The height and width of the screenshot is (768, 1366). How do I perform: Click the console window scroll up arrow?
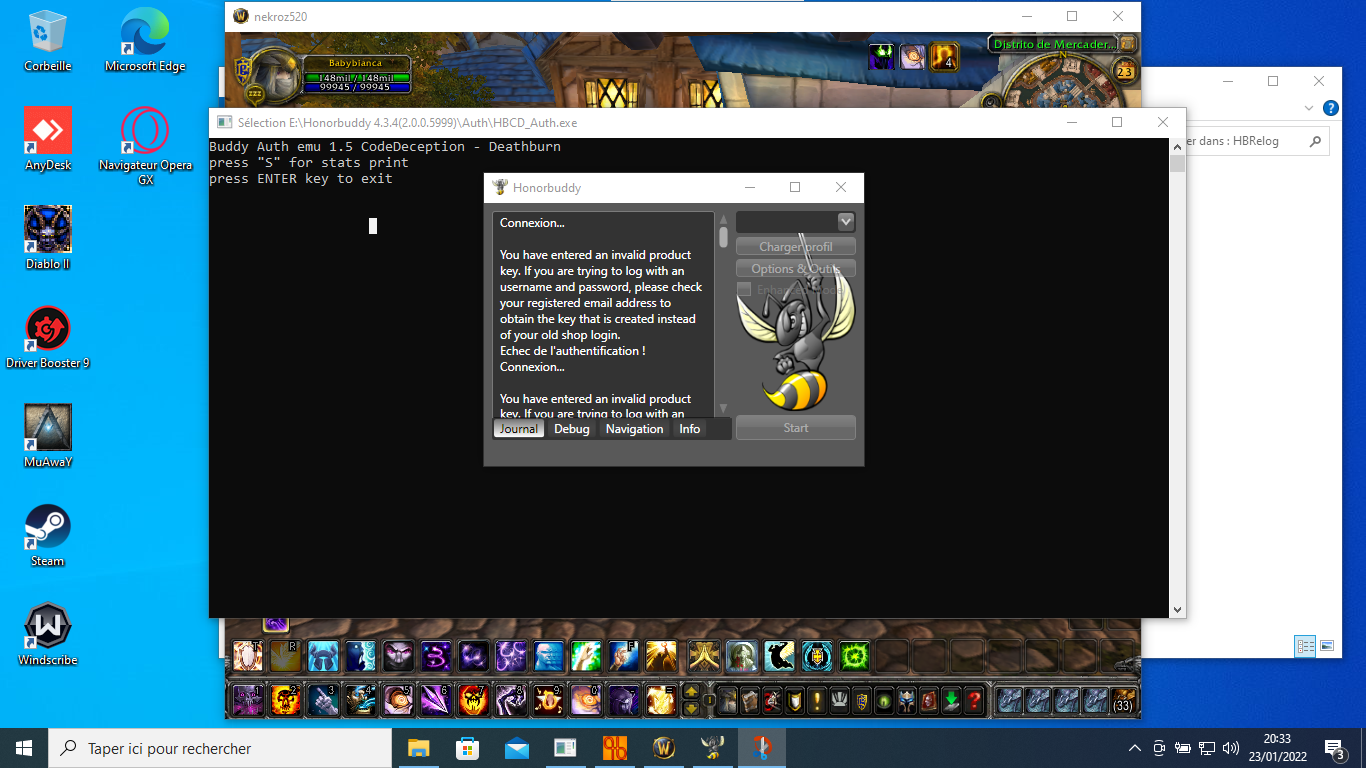[1177, 146]
